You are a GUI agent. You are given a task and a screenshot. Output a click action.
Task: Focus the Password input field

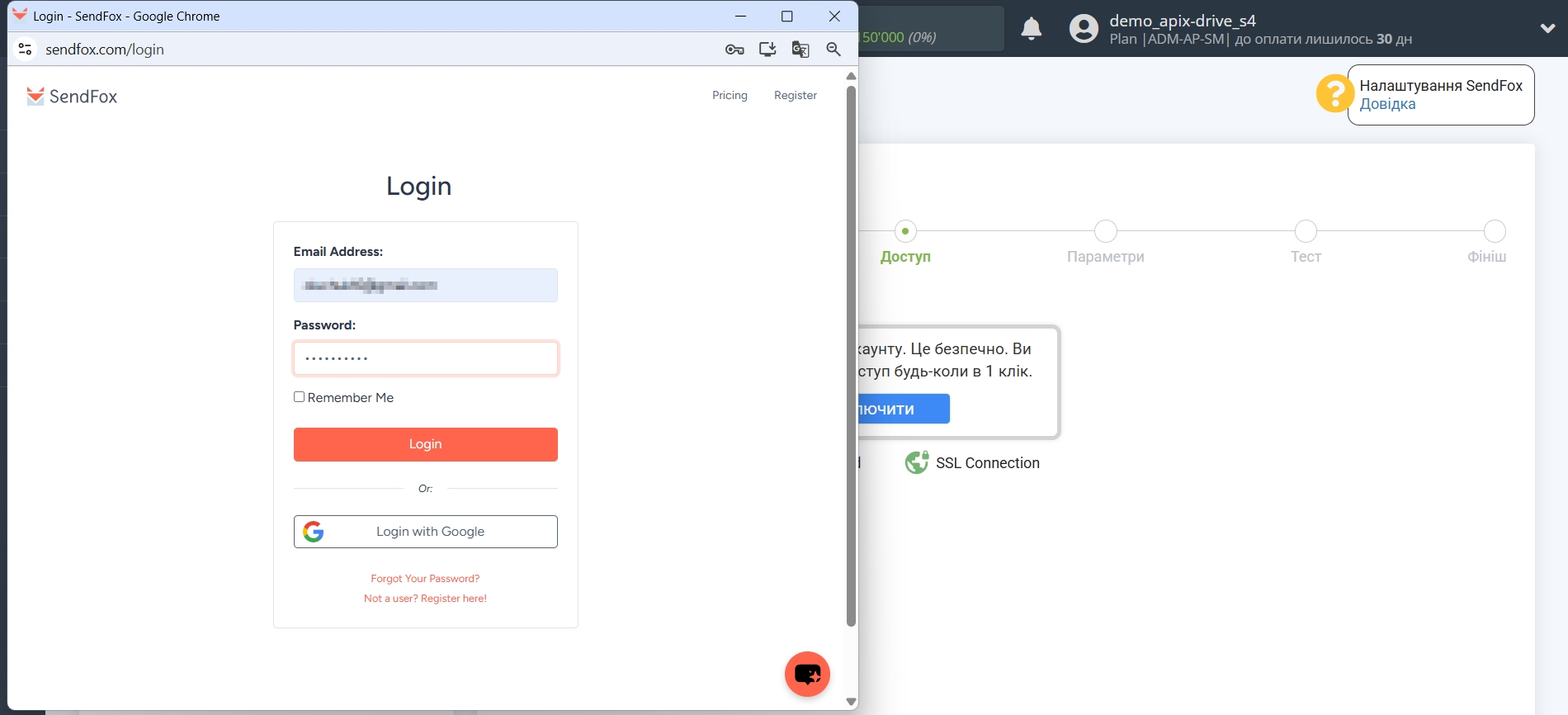[x=426, y=358]
